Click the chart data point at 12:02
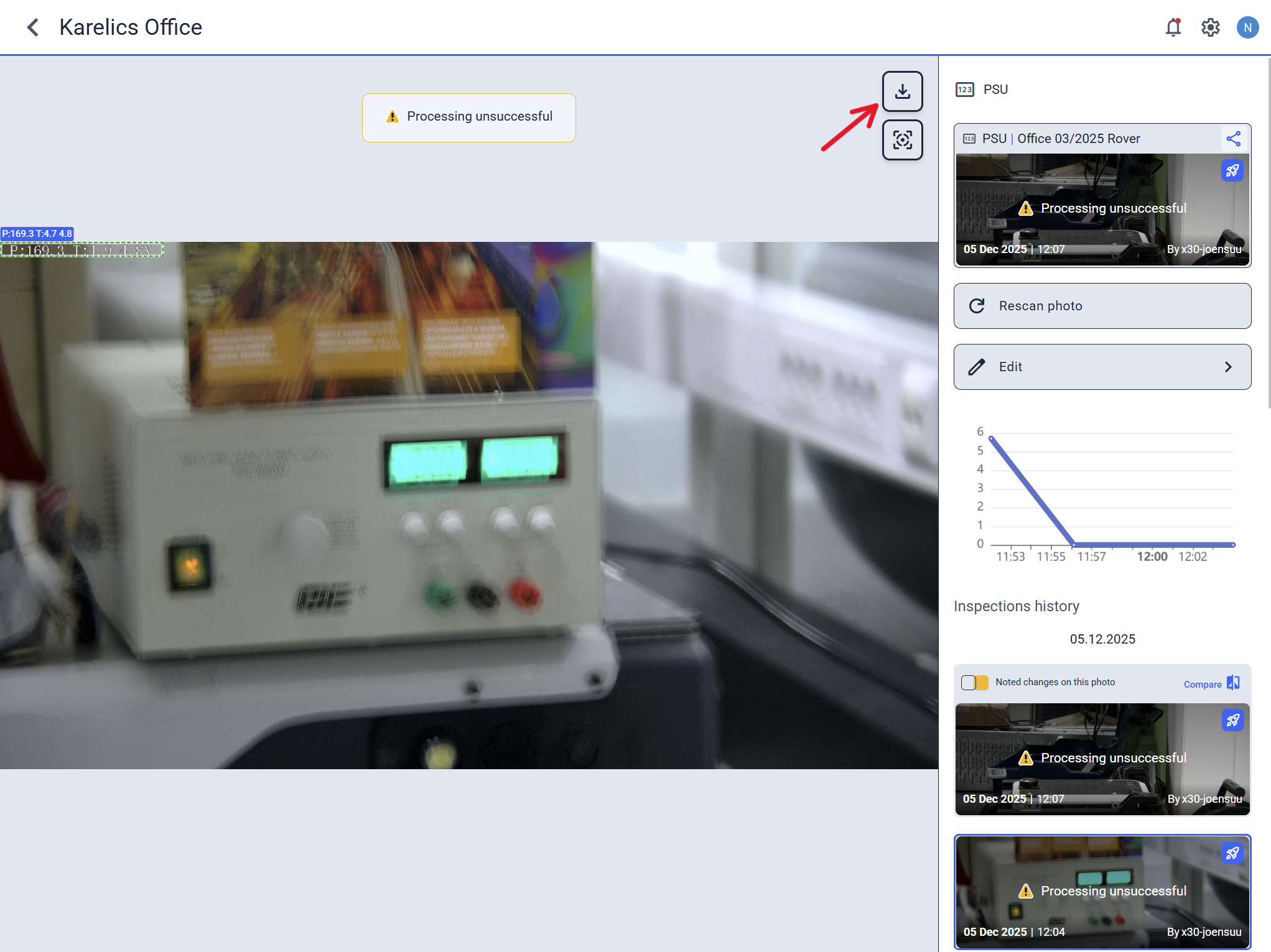Viewport: 1271px width, 952px height. [x=1233, y=545]
